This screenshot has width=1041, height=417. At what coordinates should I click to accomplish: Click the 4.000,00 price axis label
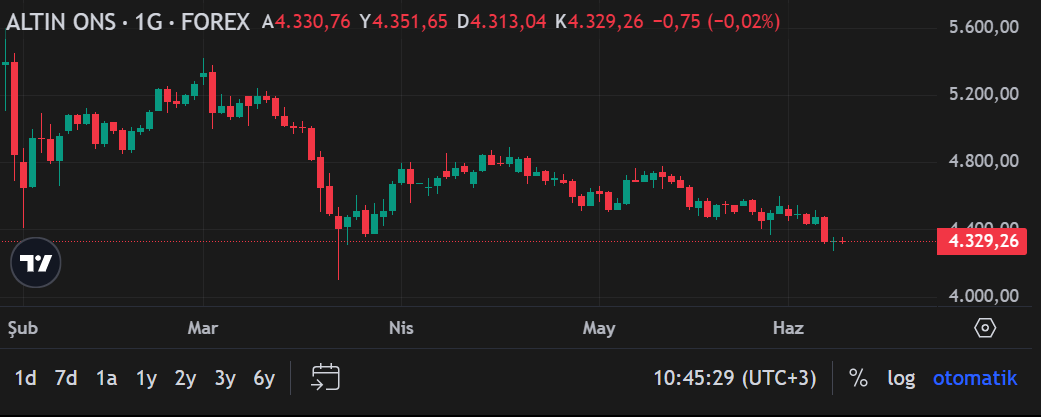pyautogui.click(x=984, y=295)
